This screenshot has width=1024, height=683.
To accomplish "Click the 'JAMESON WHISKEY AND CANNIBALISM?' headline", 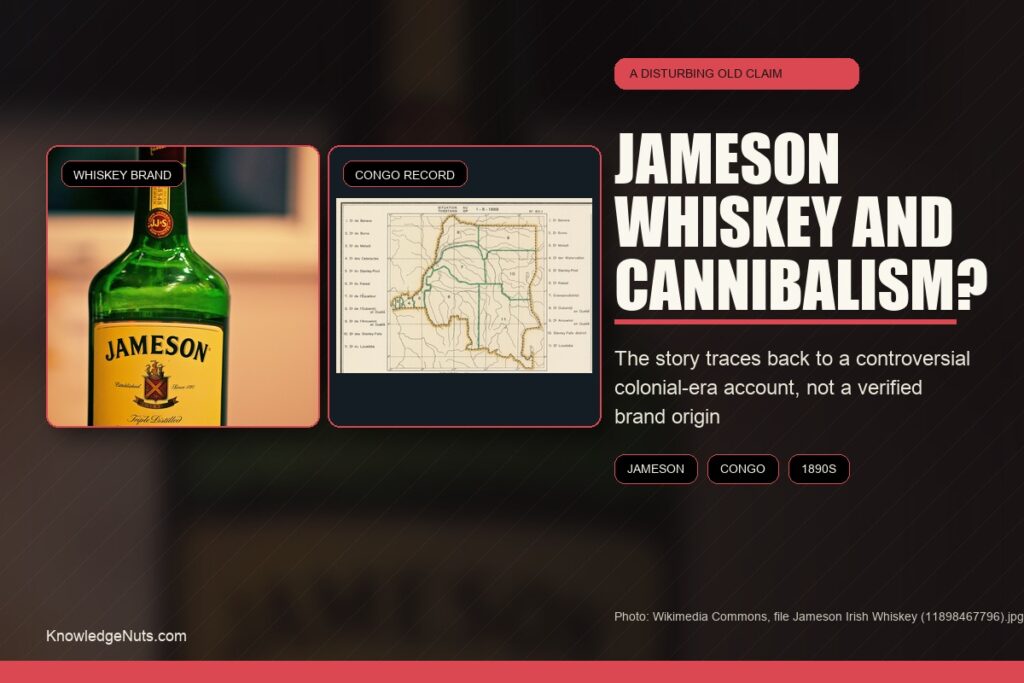I will [801, 221].
